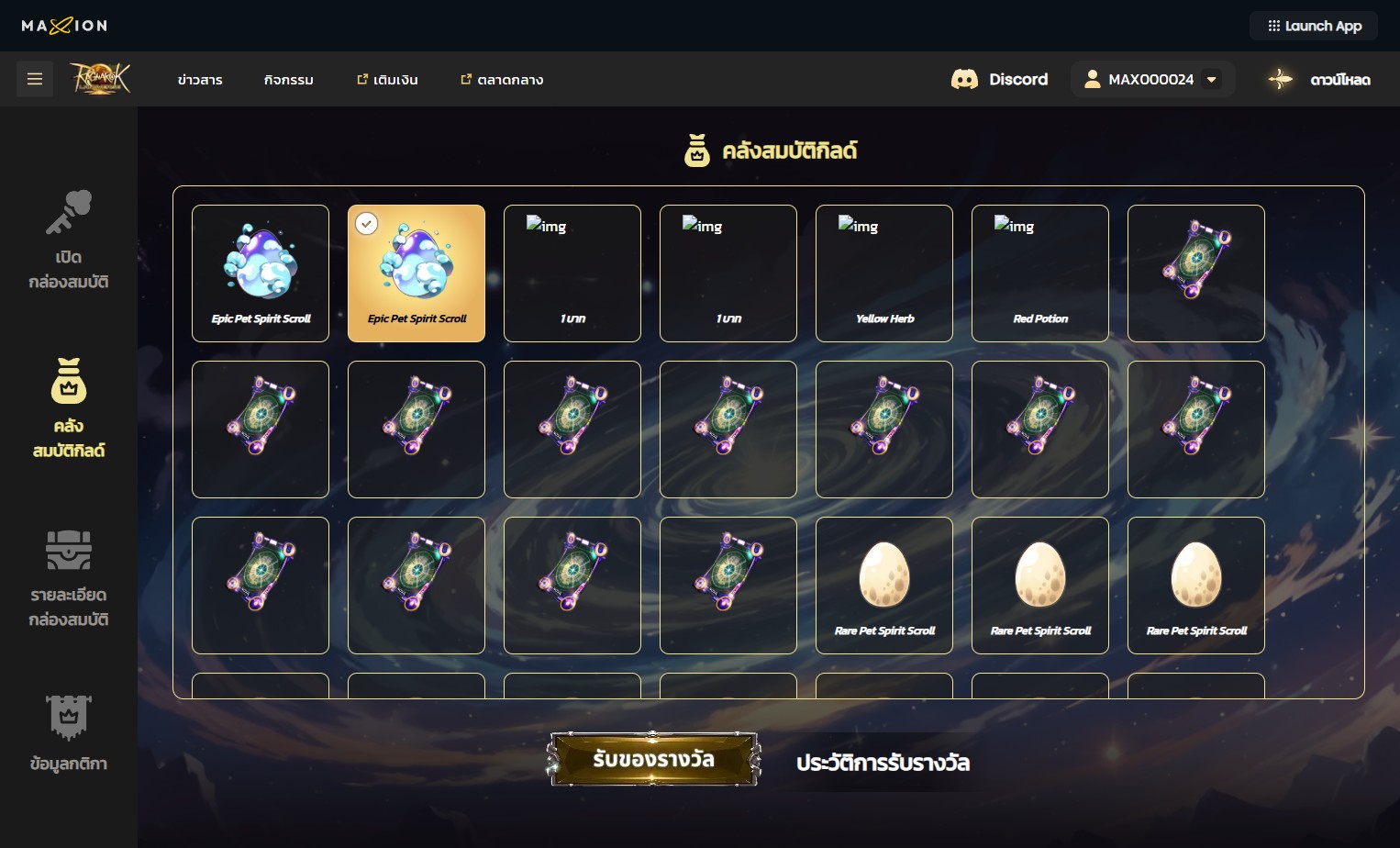Select the key icon for opening treasure boxes
Screen dimensions: 1400x848
(69, 212)
